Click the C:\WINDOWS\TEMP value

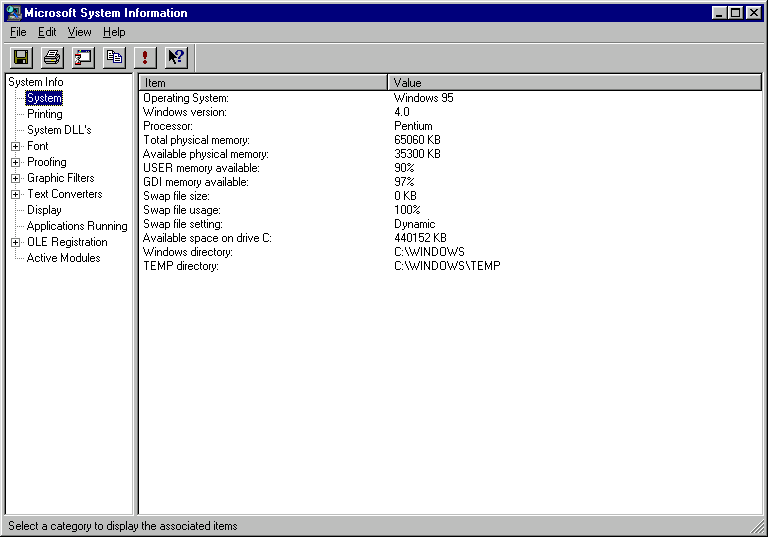tap(447, 266)
